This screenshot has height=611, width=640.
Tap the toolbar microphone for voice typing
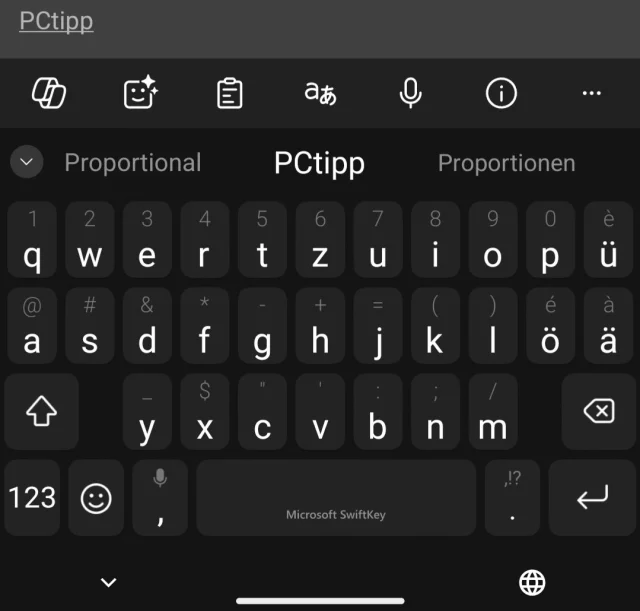click(x=411, y=93)
